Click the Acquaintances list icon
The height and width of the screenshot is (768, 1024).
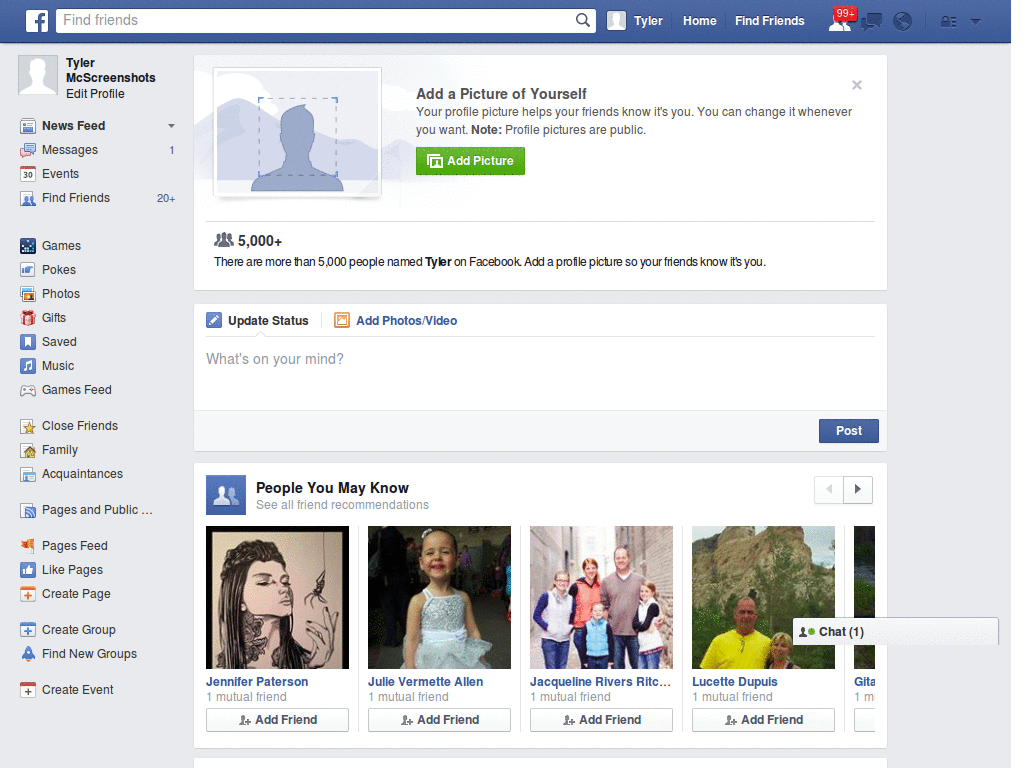point(27,475)
